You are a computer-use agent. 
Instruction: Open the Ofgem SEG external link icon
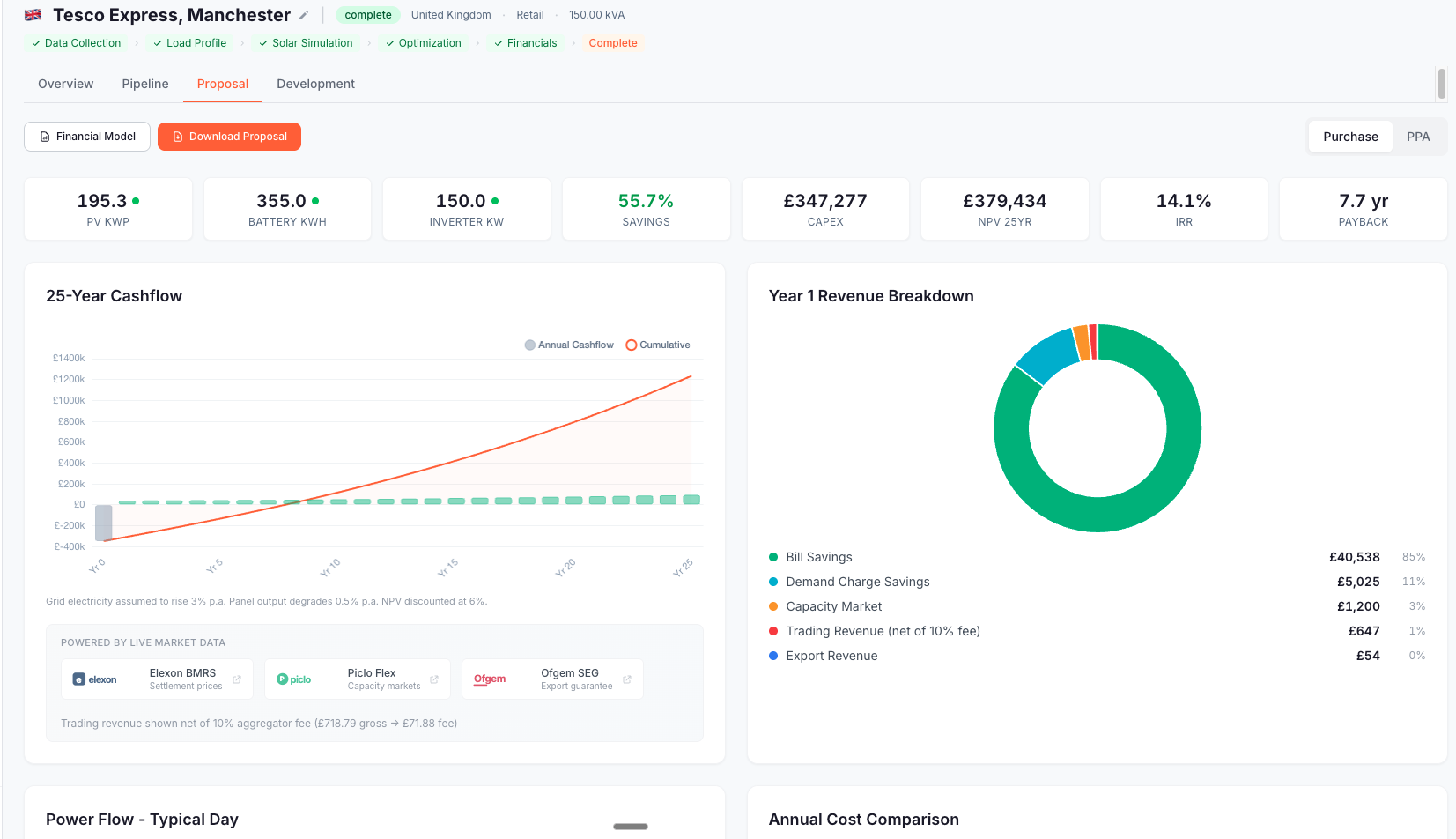626,679
